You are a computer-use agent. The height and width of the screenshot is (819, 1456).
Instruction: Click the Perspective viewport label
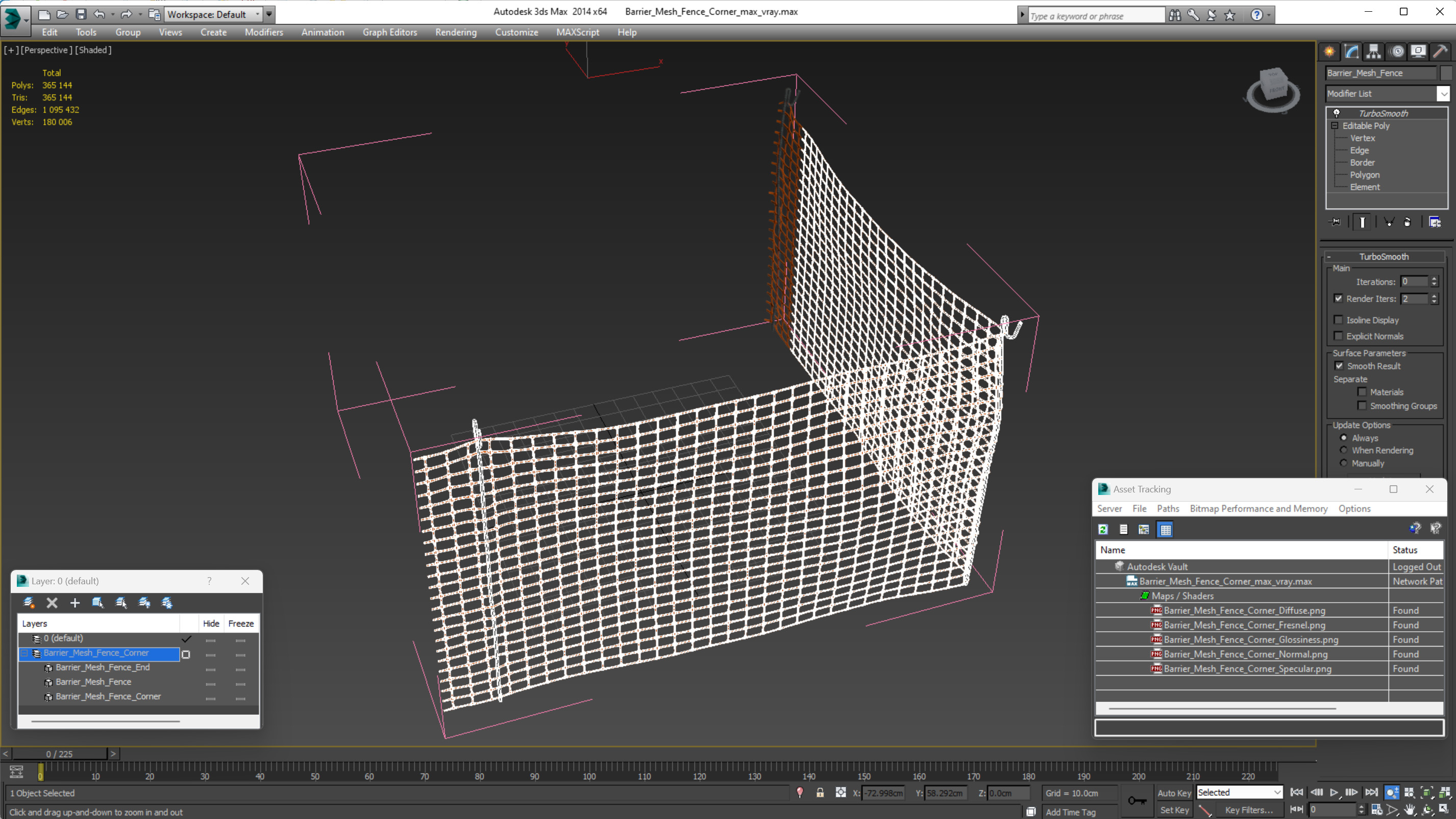tap(46, 49)
